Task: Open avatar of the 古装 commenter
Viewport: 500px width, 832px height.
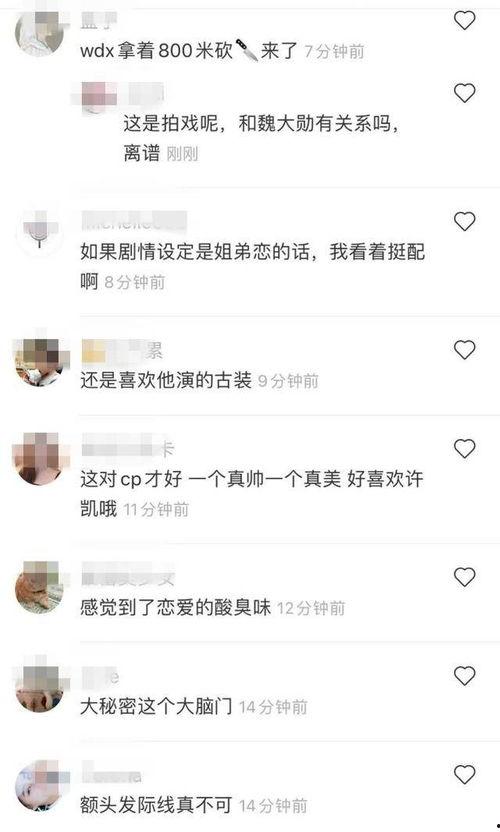Action: pos(40,360)
